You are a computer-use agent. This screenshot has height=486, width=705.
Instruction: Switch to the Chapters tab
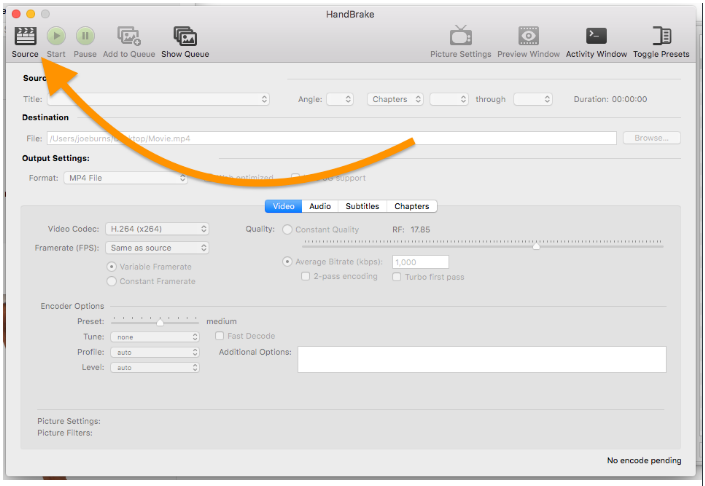tap(412, 206)
